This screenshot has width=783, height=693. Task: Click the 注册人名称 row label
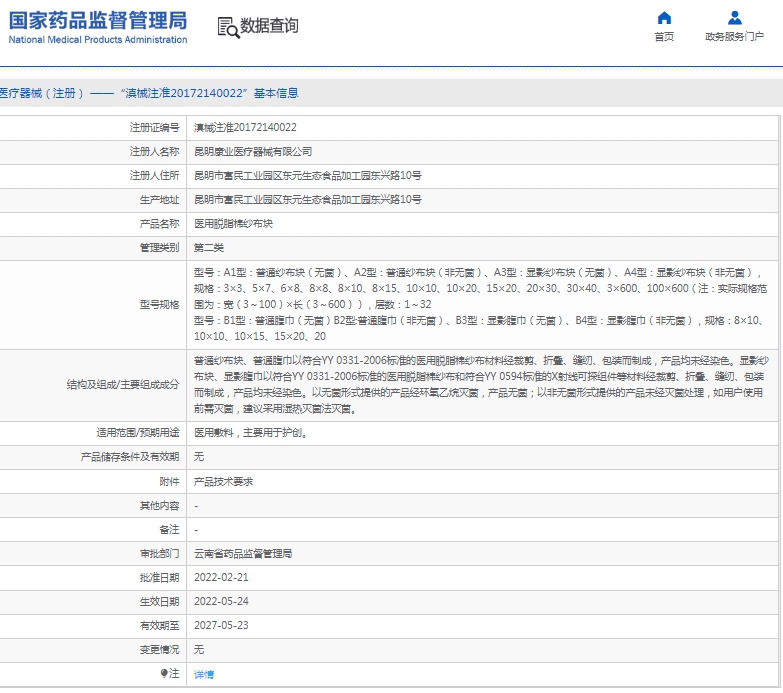tap(154, 151)
